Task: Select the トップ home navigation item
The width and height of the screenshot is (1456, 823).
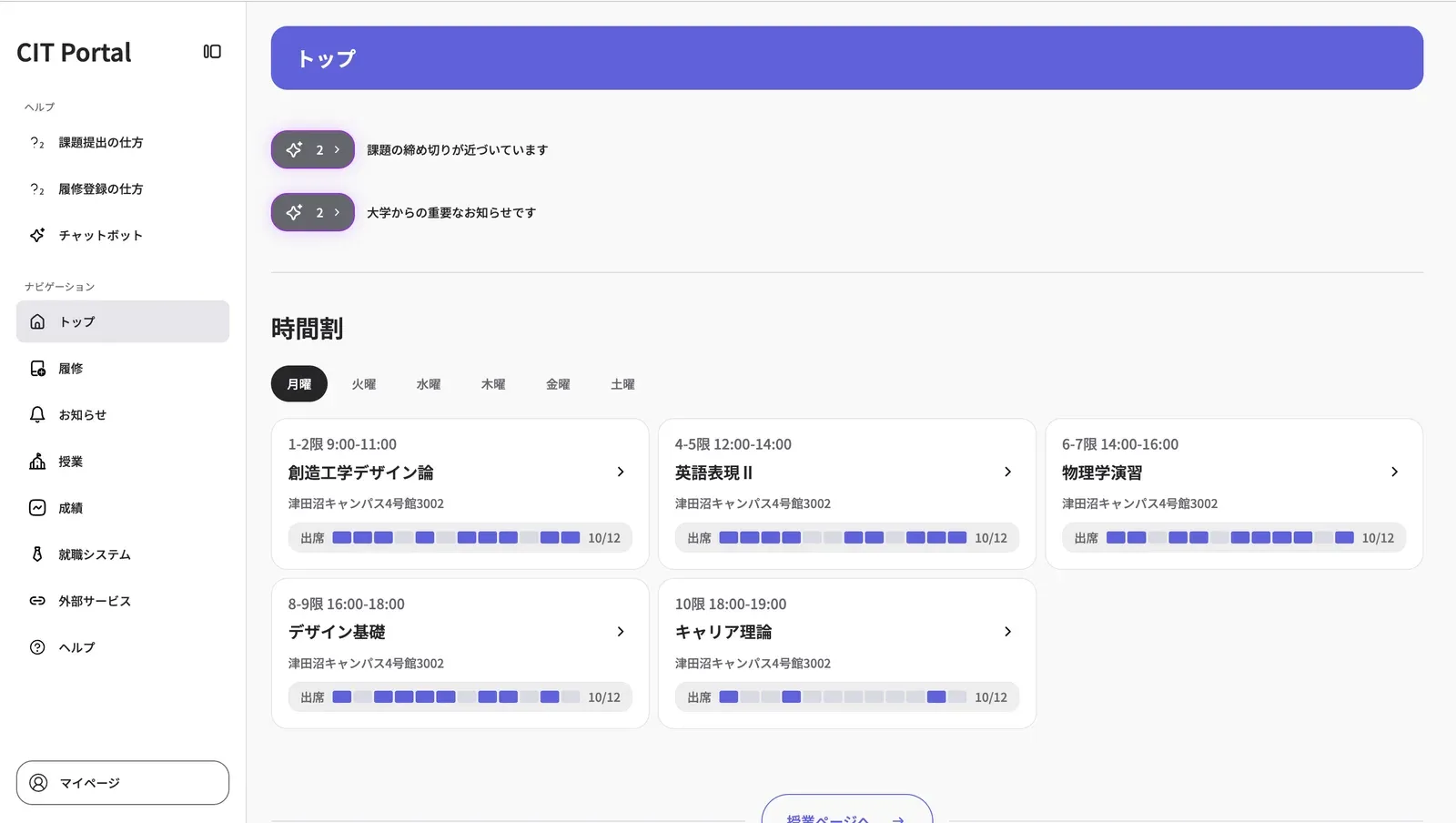Action: [x=76, y=321]
